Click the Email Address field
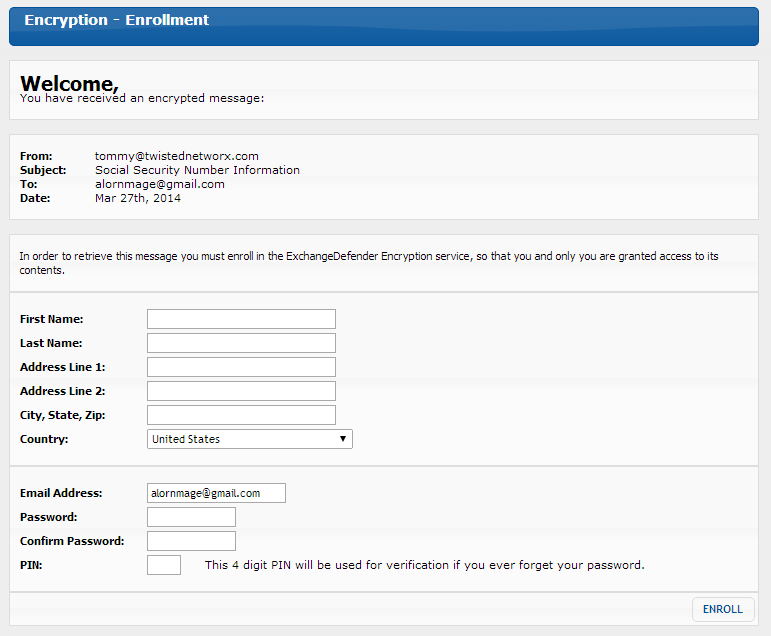The image size is (771, 636). [216, 493]
